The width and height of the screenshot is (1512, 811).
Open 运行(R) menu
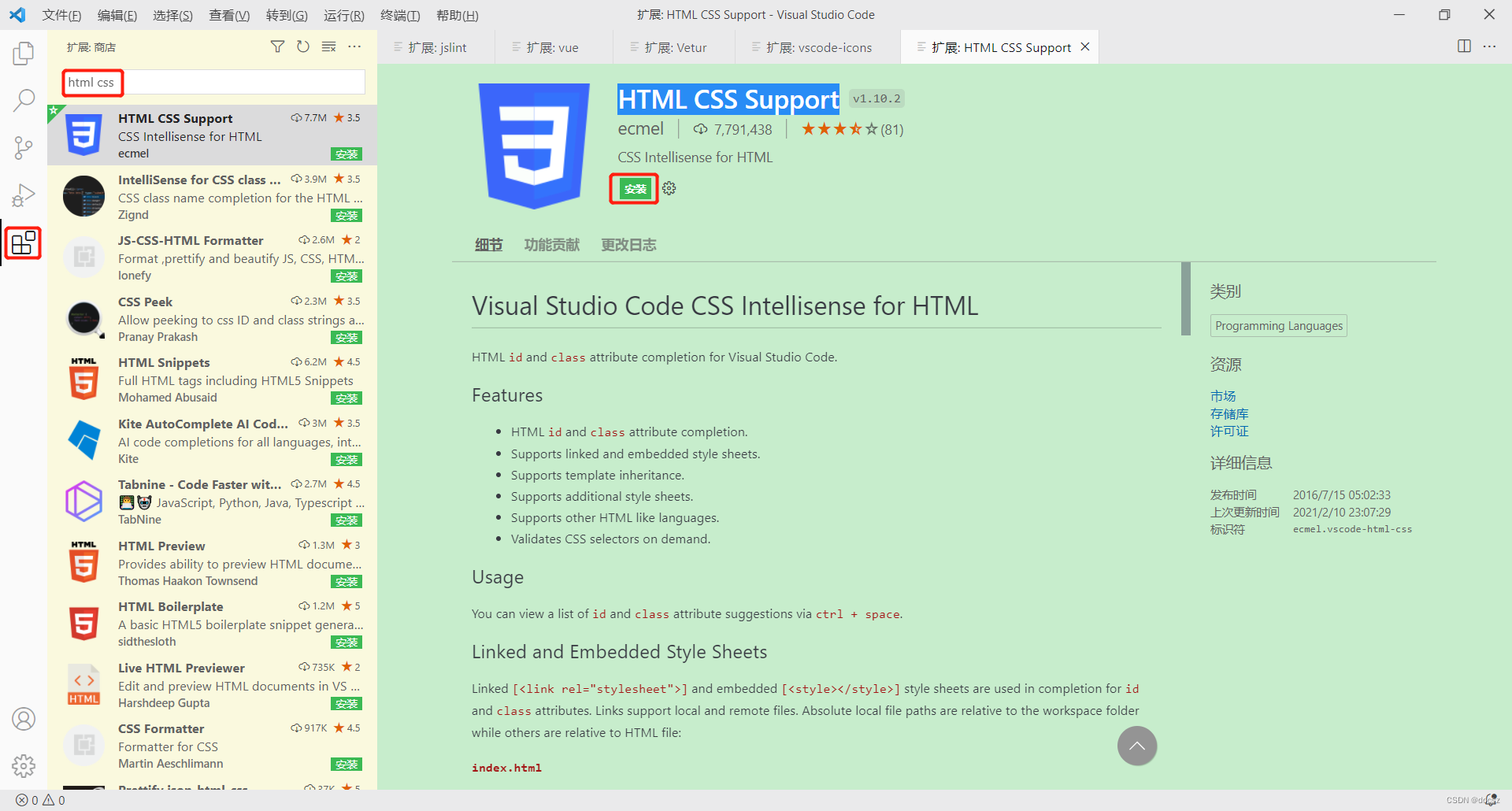[x=343, y=15]
